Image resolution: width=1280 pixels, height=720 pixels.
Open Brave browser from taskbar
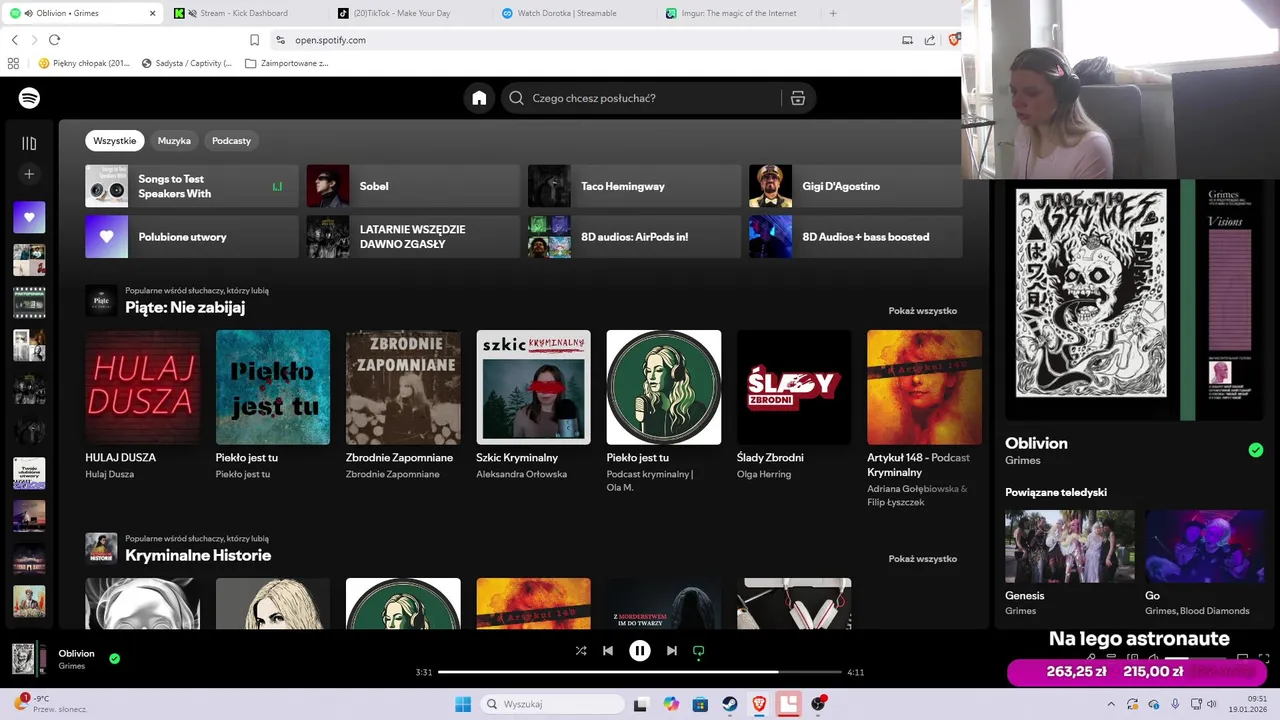759,704
